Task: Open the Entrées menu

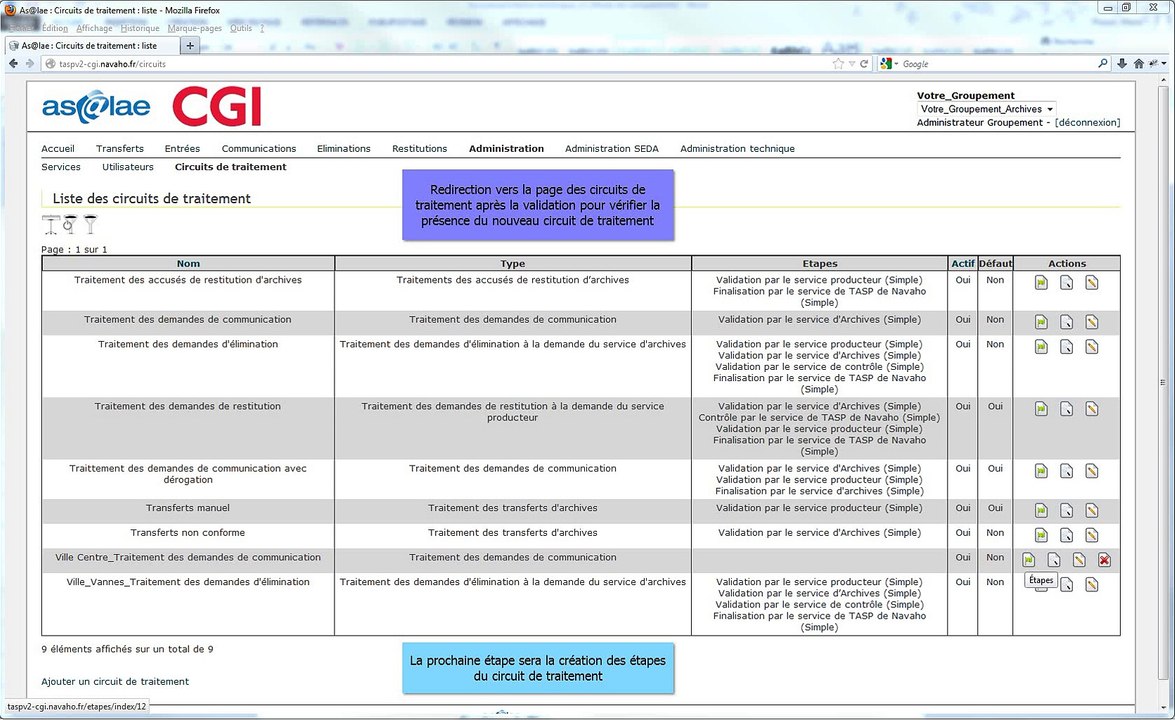Action: 182,148
